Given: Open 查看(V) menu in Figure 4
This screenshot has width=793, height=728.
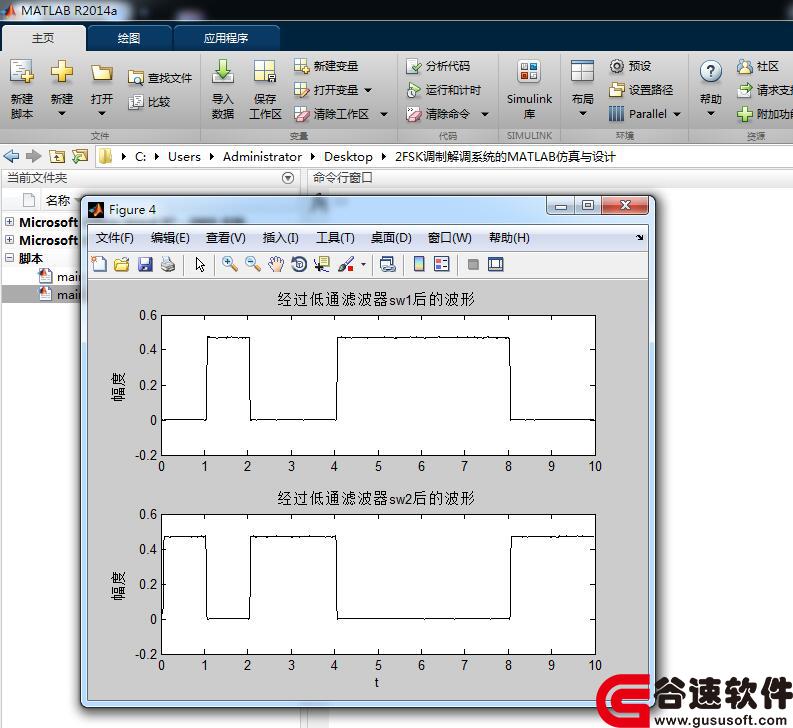Looking at the screenshot, I should [x=226, y=238].
